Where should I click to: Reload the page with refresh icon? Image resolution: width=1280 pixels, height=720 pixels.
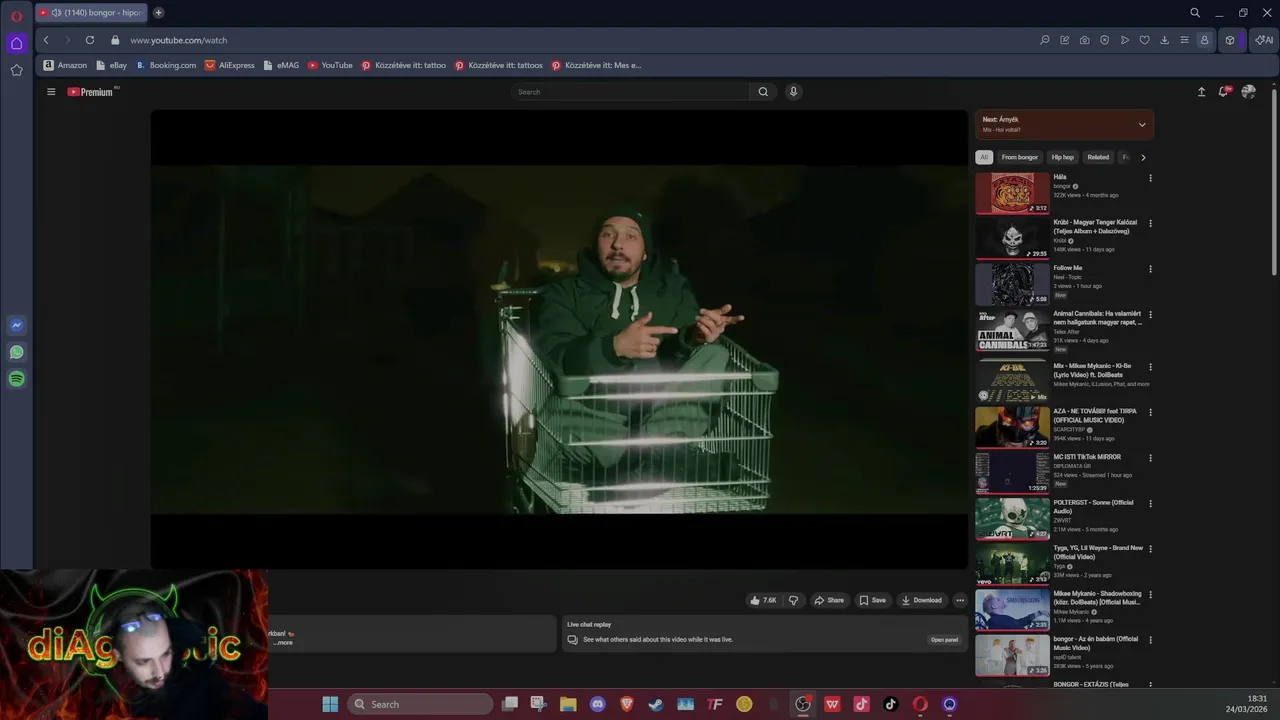tap(90, 40)
